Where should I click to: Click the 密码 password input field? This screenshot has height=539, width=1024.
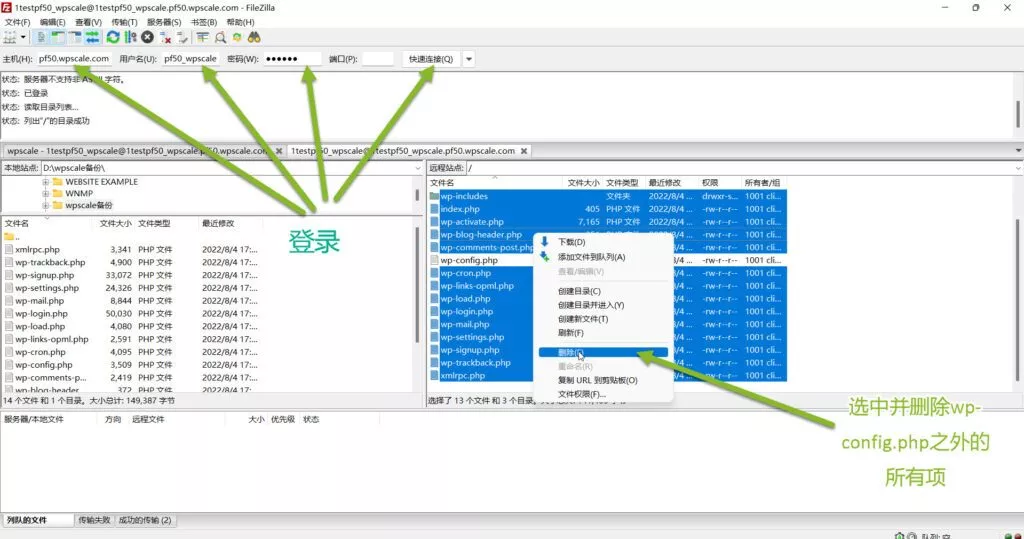[292, 59]
